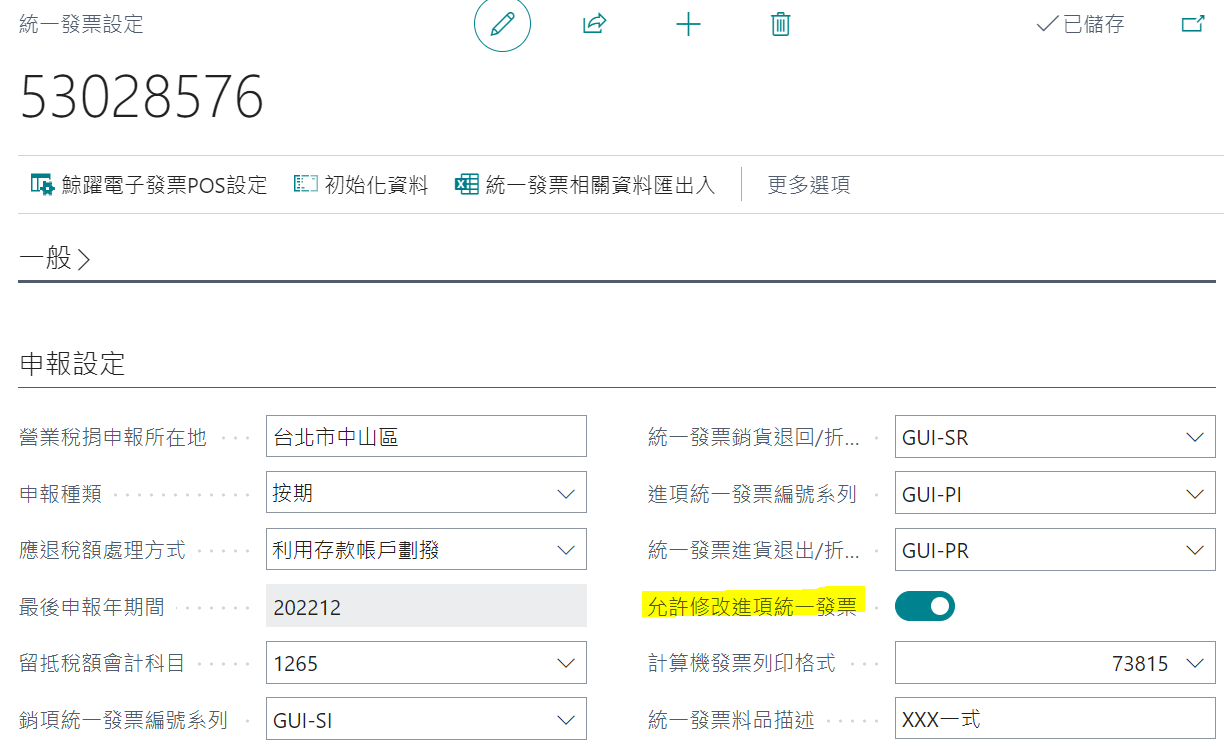Click the 允許修改進項統一發票 label
This screenshot has height=749, width=1224.
point(752,605)
